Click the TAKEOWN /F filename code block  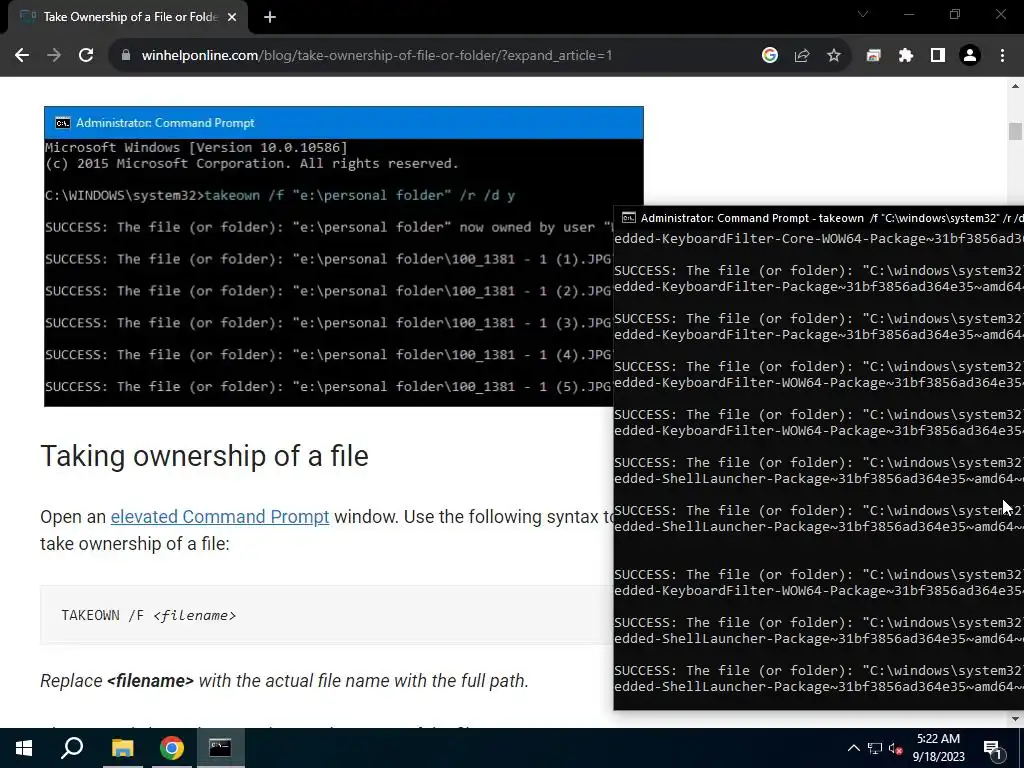tap(327, 615)
